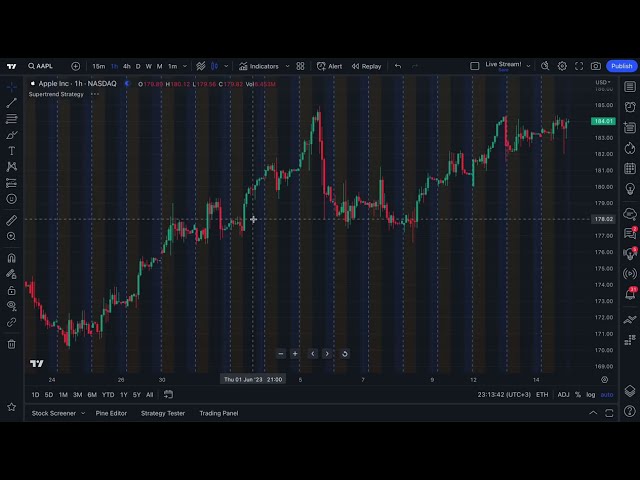The image size is (640, 480).
Task: Switch to daily D timeframe
Action: pos(138,66)
